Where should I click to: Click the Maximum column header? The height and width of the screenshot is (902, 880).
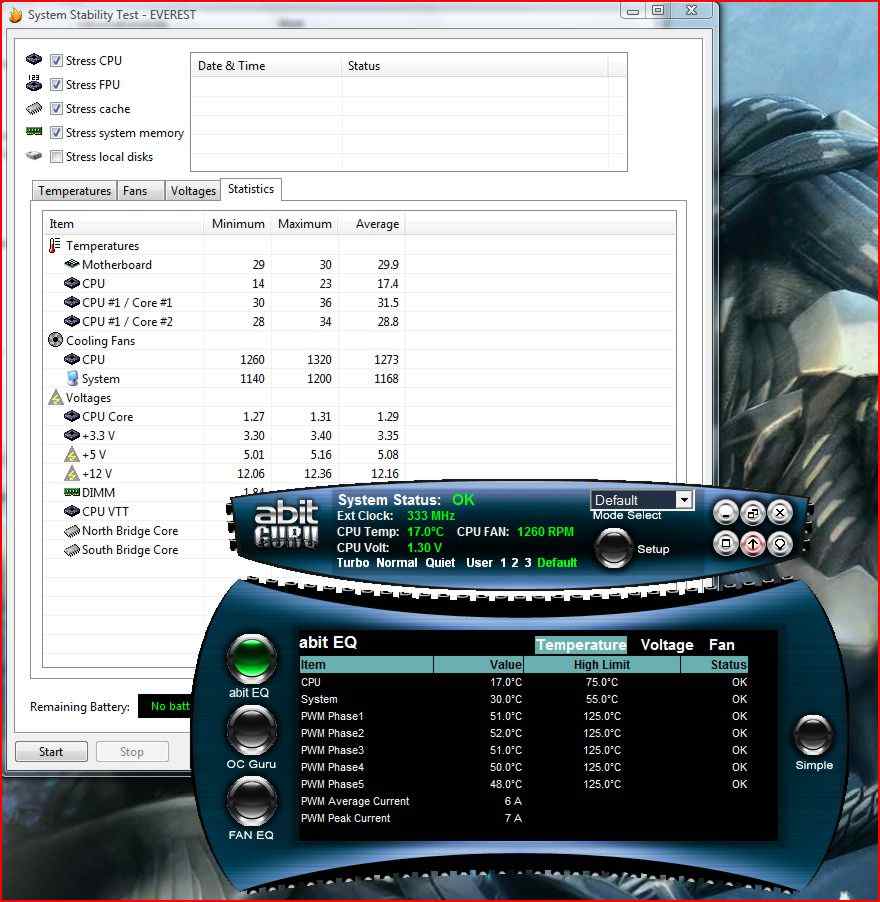coord(305,224)
